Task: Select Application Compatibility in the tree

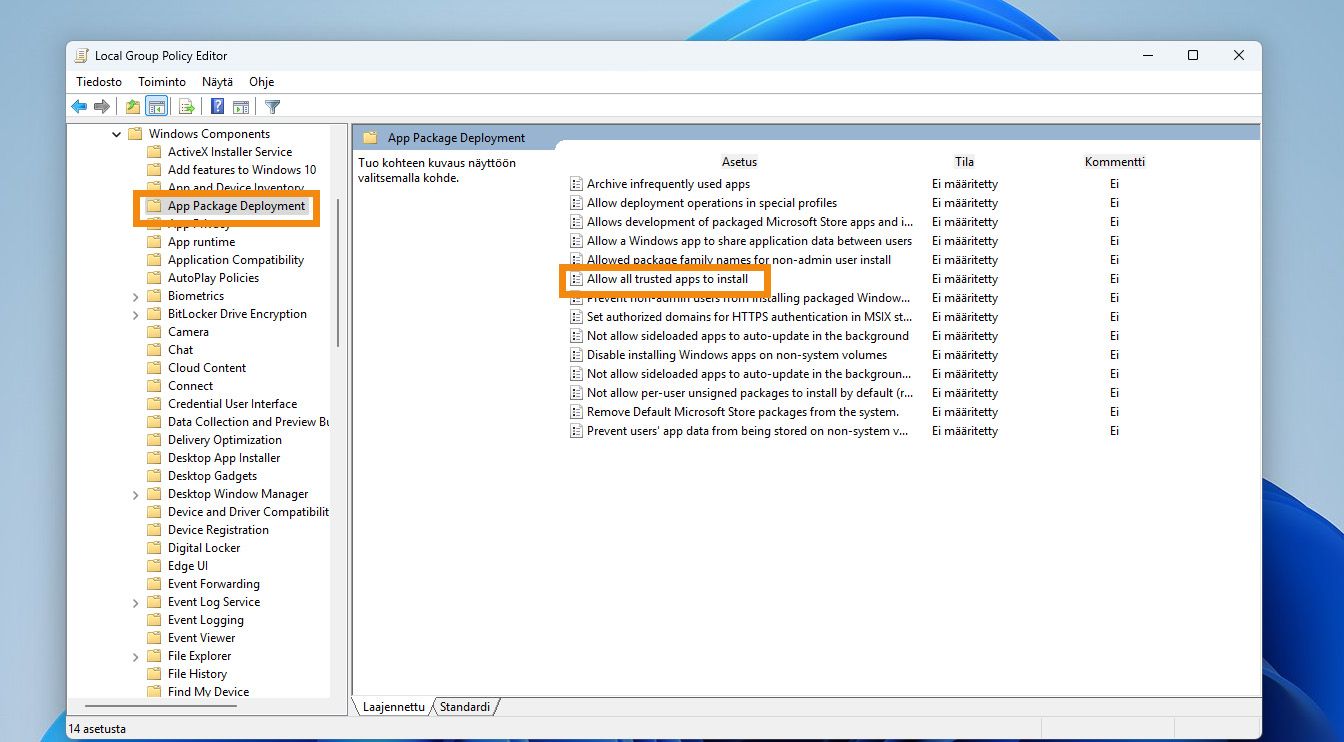Action: coord(236,260)
